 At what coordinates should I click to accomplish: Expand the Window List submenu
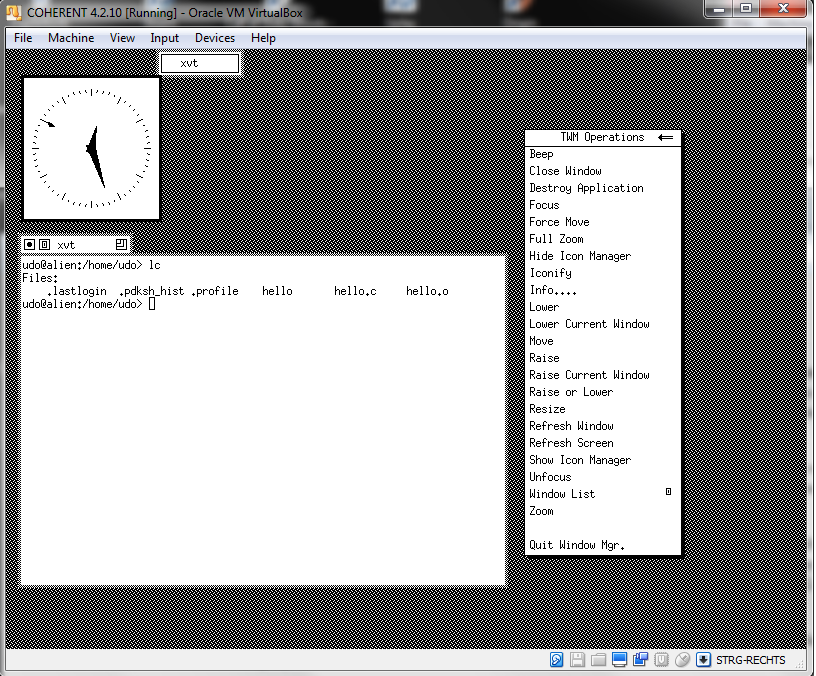click(667, 493)
